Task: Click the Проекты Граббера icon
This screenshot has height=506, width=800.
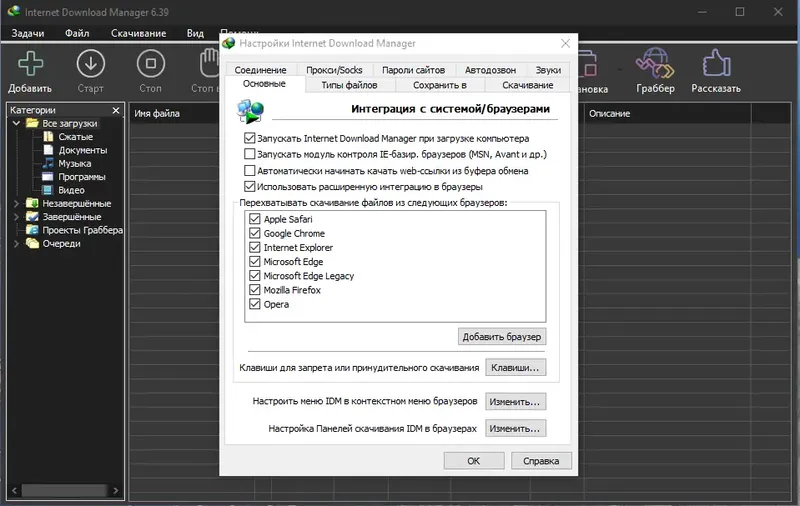Action: pos(32,230)
